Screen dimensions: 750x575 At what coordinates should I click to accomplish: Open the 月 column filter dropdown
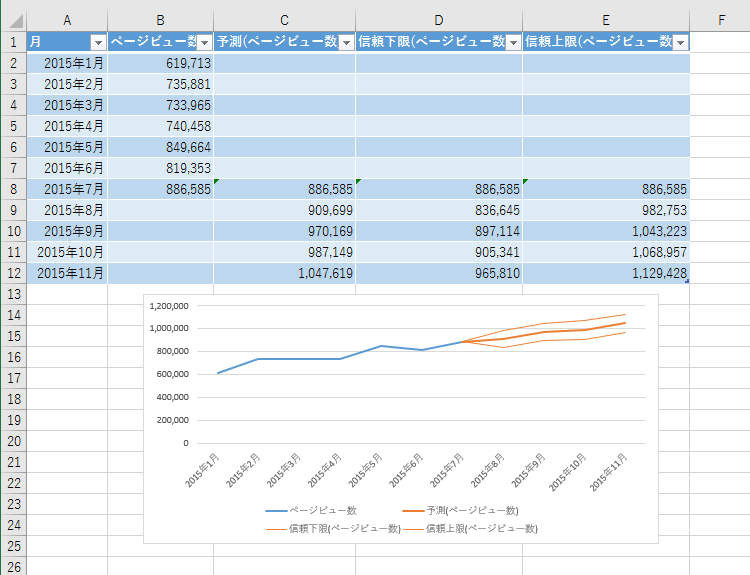pyautogui.click(x=97, y=42)
